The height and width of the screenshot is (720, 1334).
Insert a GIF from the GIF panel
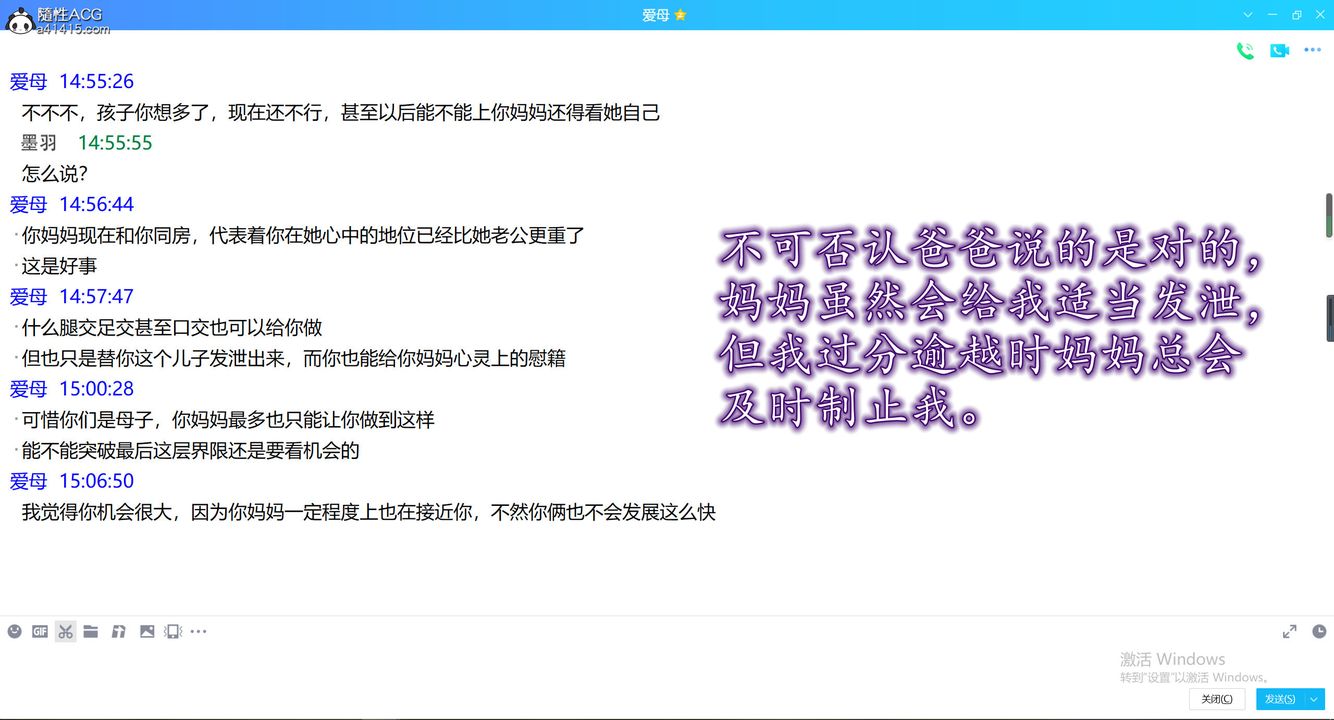pos(39,631)
